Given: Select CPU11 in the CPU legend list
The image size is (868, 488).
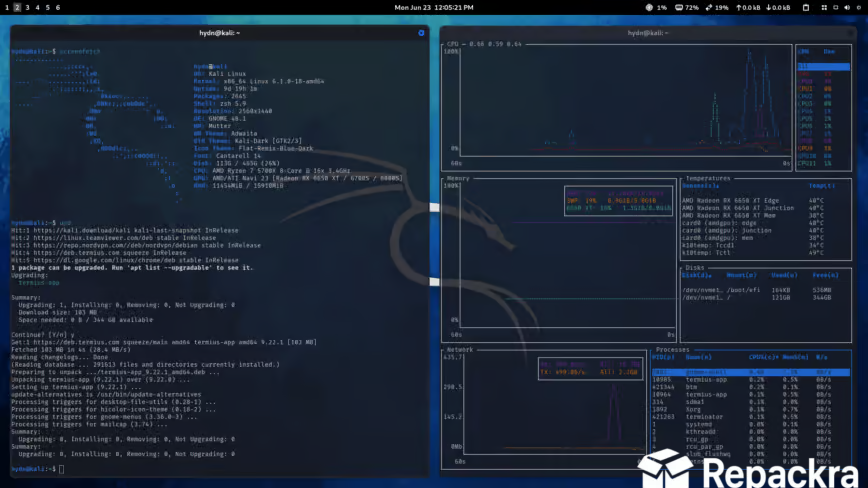Looking at the screenshot, I should coord(815,164).
